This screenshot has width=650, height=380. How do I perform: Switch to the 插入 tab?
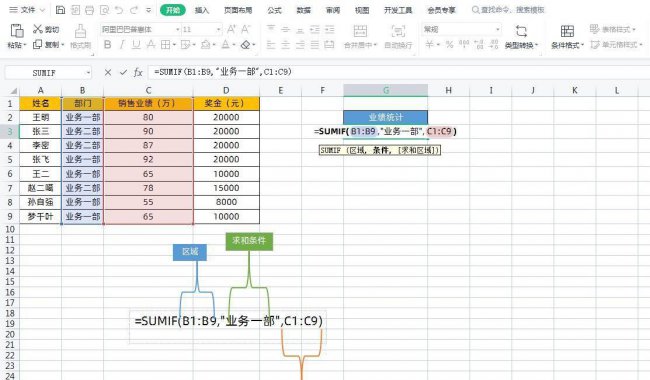[x=201, y=10]
